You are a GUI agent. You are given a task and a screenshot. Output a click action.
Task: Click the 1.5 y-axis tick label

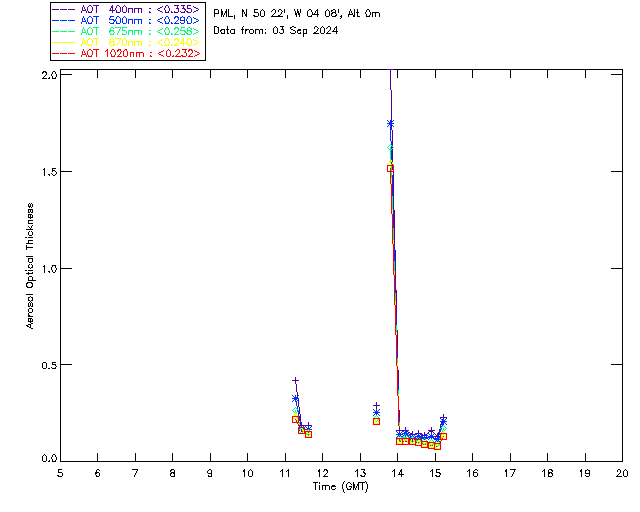coord(49,172)
